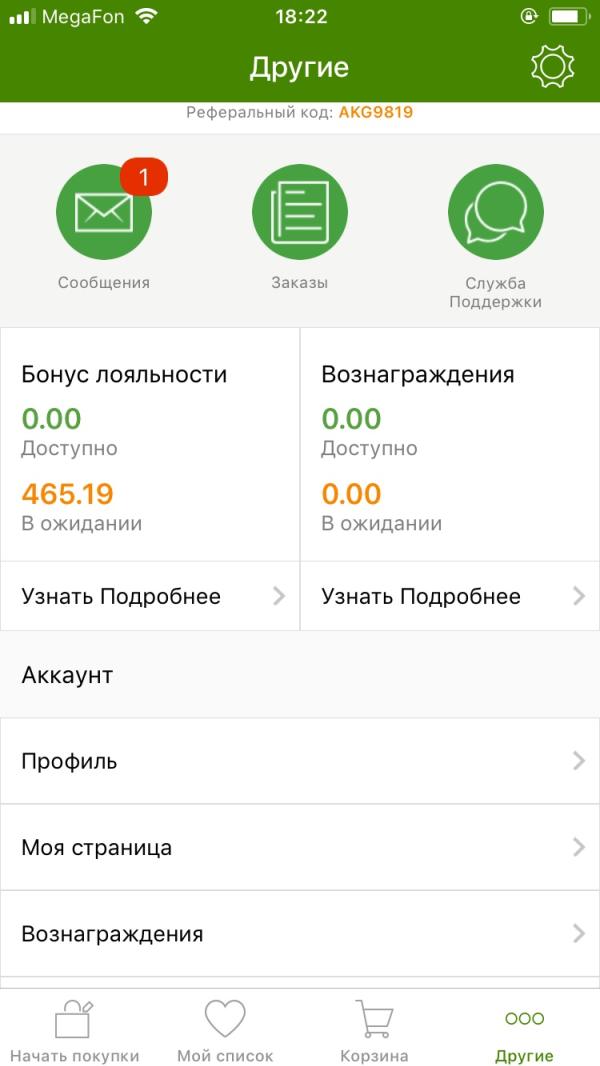View orders via the Заказы icon
Image resolution: width=600 pixels, height=1066 pixels.
click(300, 212)
